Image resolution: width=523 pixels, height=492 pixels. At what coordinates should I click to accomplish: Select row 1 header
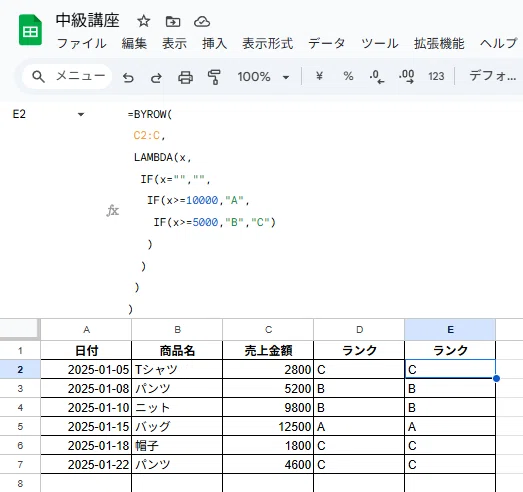click(20, 351)
